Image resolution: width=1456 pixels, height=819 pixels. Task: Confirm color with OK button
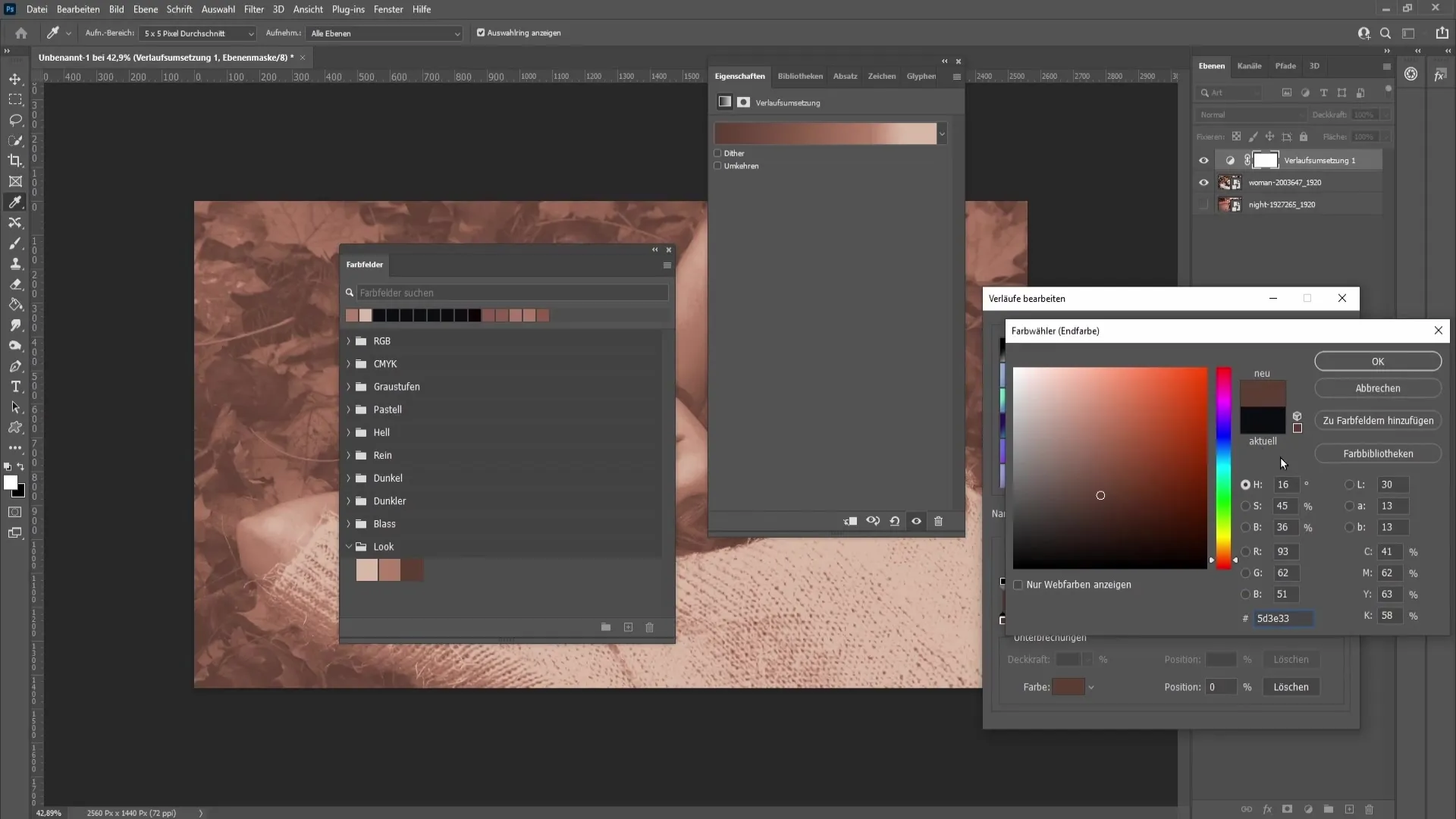(1378, 362)
